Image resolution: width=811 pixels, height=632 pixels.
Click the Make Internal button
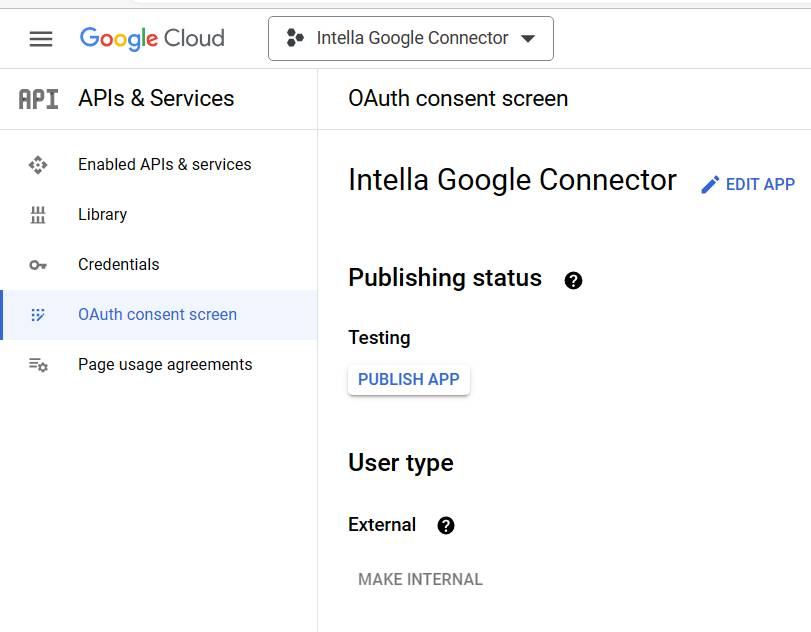click(420, 579)
